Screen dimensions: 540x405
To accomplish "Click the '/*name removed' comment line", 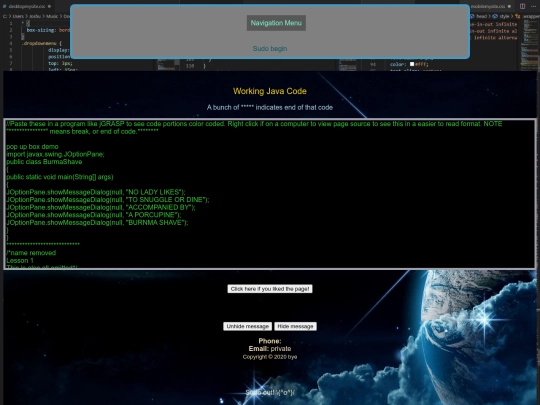I will tap(31, 253).
